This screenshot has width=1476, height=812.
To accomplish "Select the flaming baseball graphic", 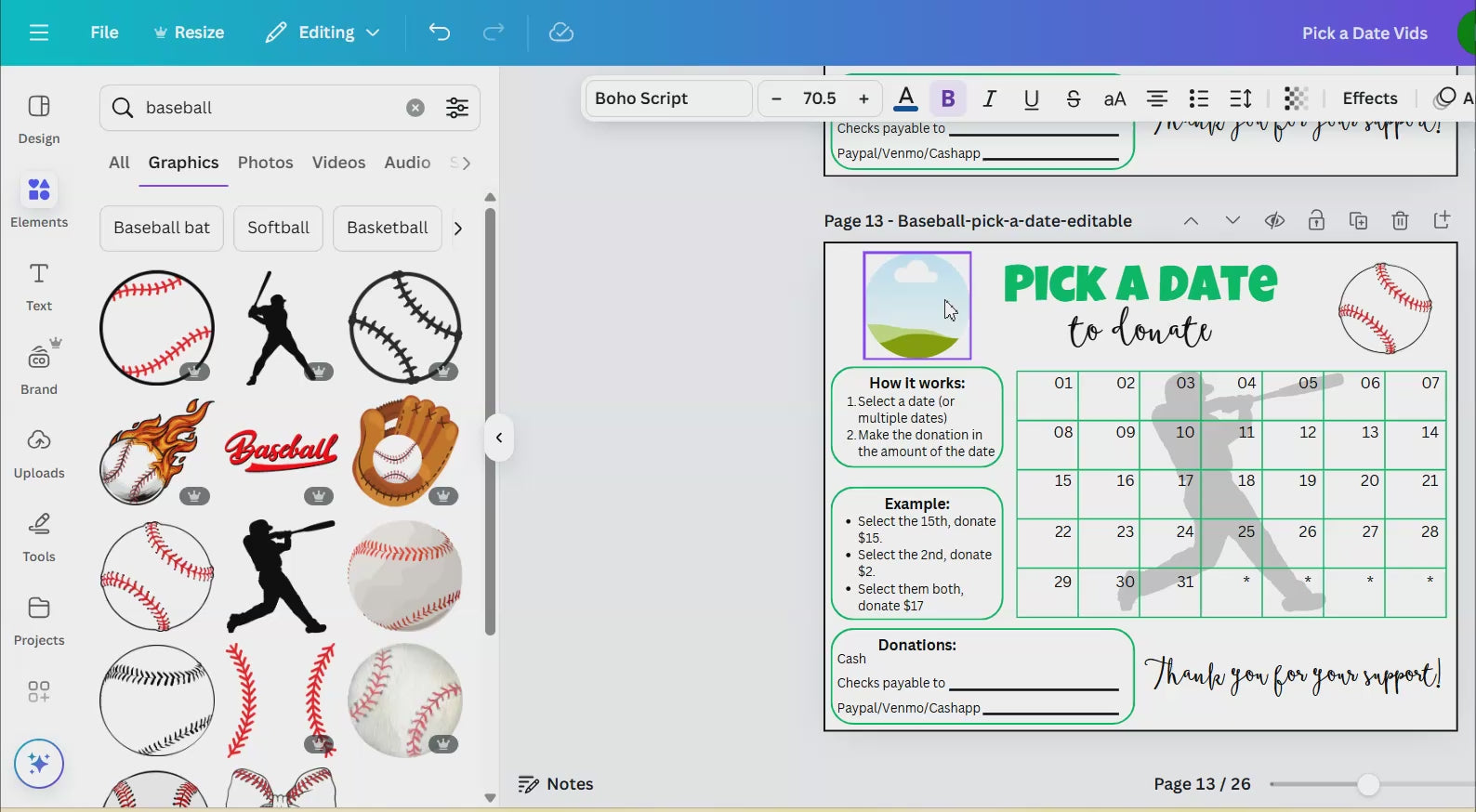I will [156, 452].
